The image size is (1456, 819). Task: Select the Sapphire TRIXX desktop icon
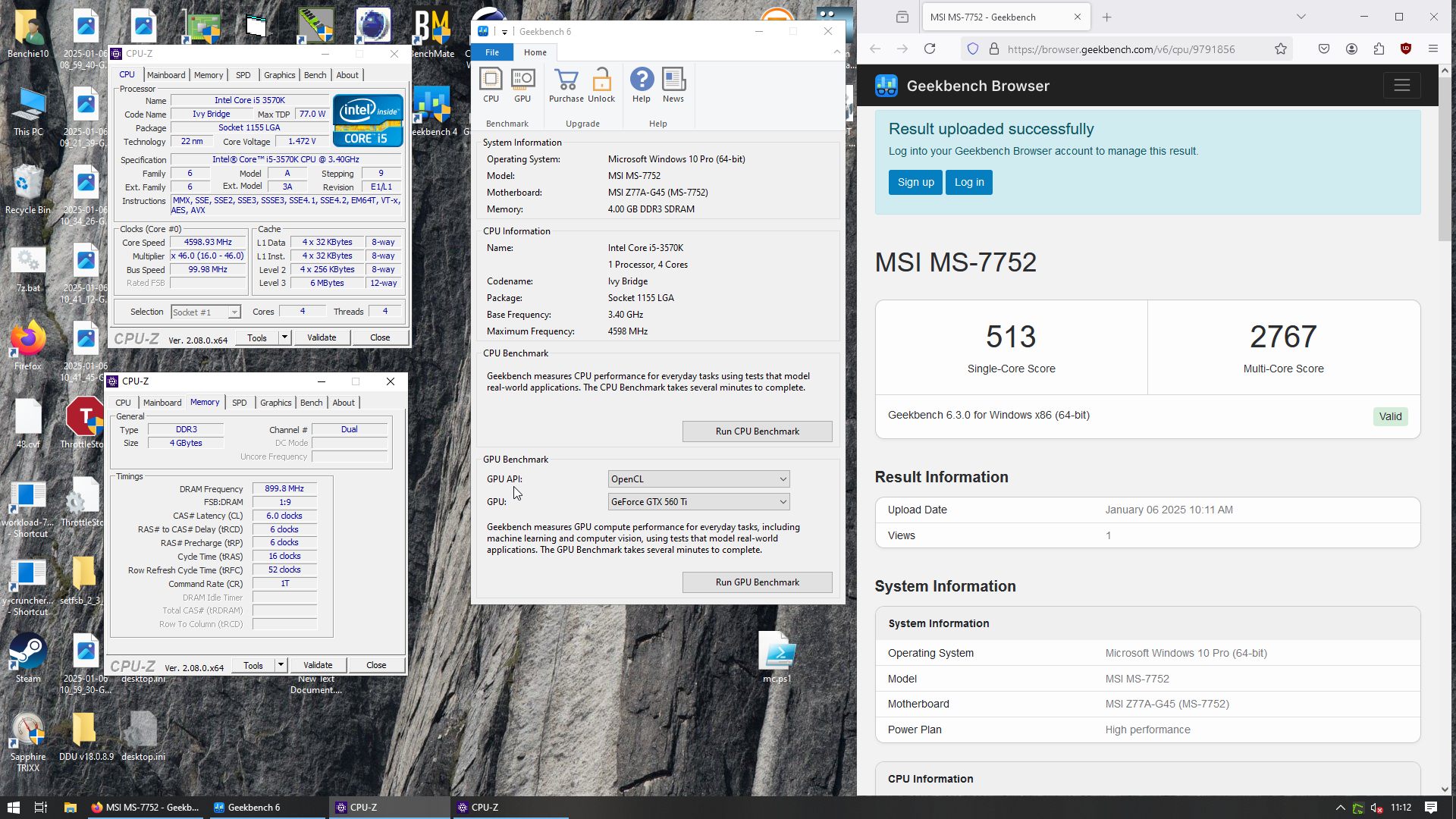pyautogui.click(x=28, y=743)
